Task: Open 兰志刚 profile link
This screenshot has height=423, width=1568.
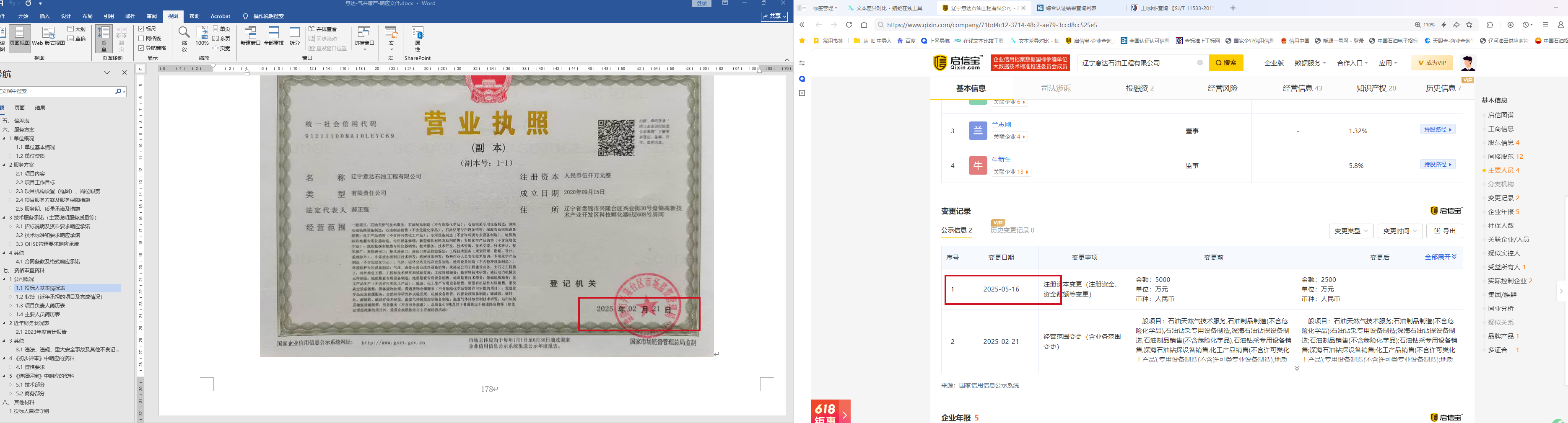Action: (1001, 124)
